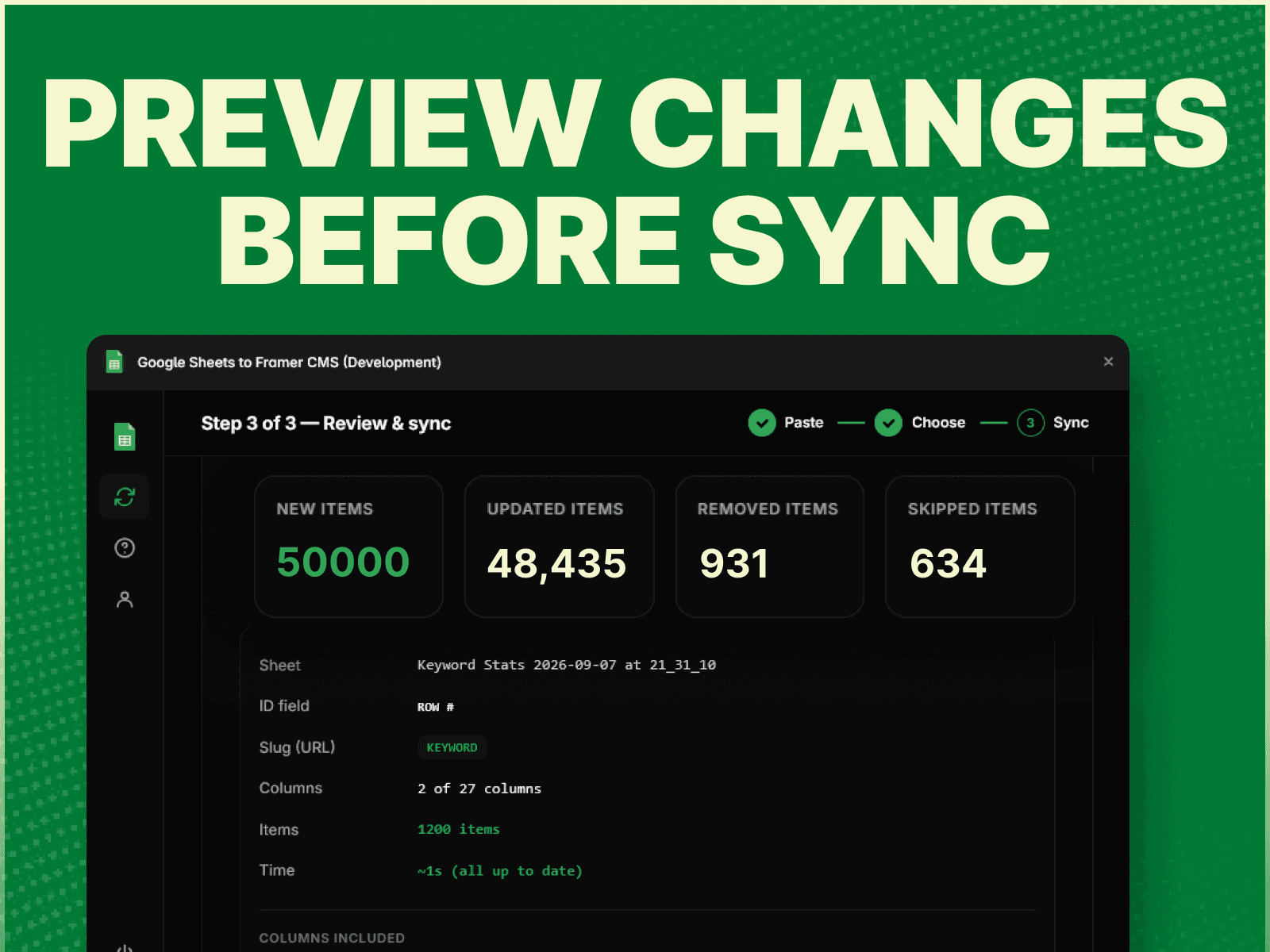Click the UPDATED ITEMS card label
Image resolution: width=1270 pixels, height=952 pixels.
click(x=555, y=509)
